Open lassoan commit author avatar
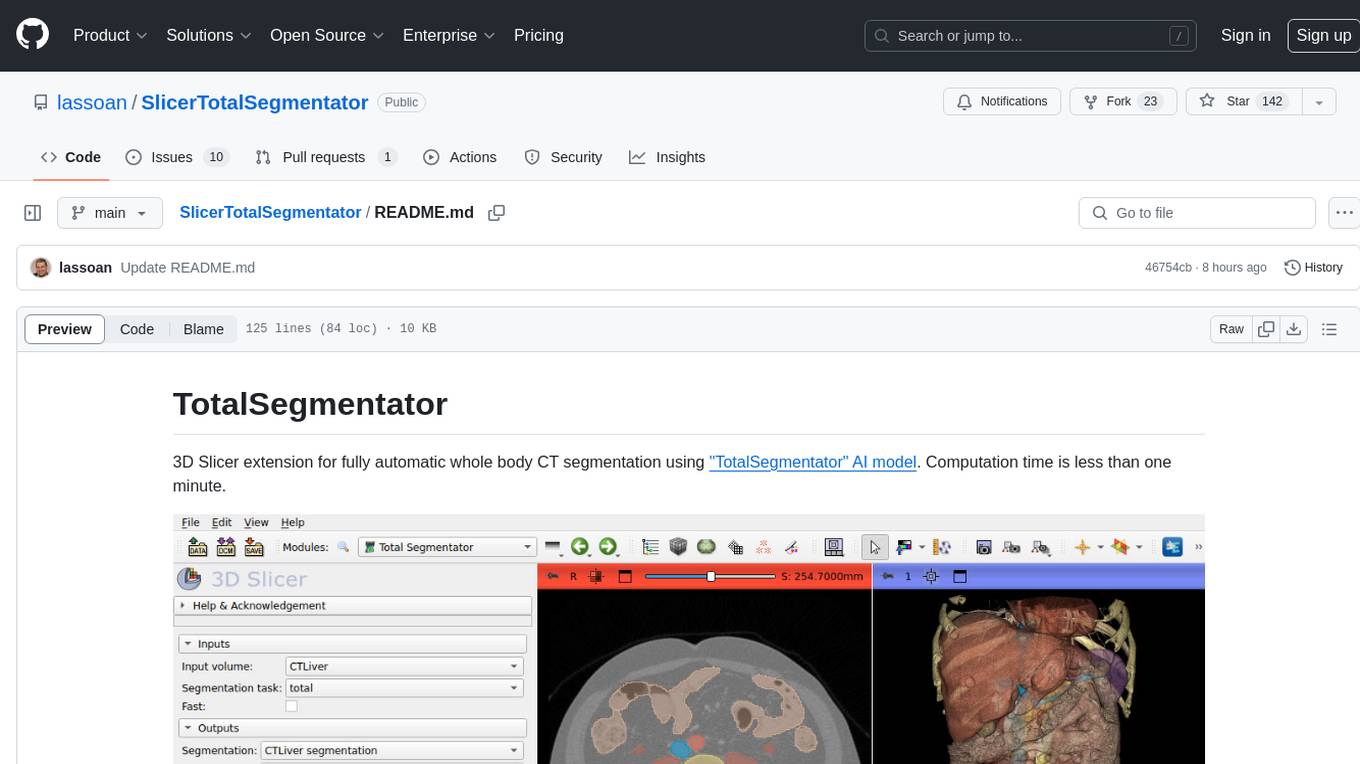 point(41,267)
